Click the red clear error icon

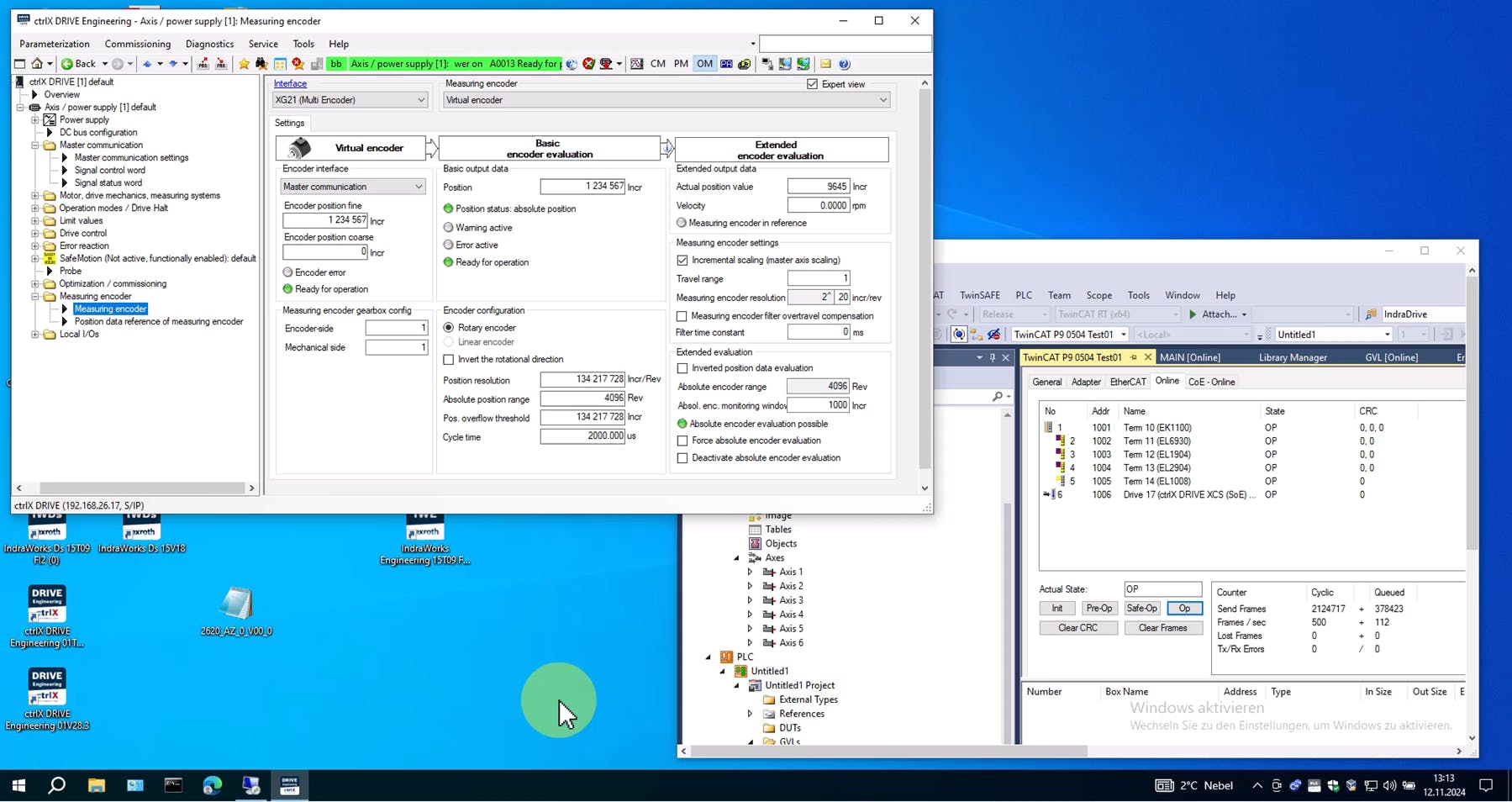589,64
